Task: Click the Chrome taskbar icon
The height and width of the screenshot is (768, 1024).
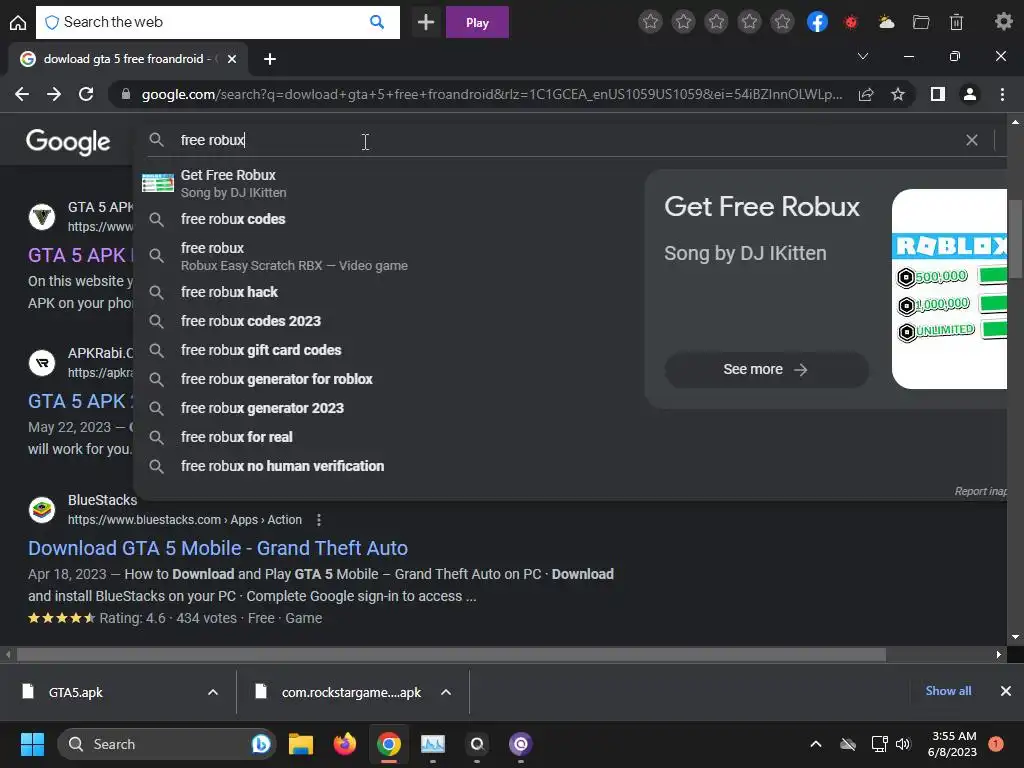Action: pos(389,744)
